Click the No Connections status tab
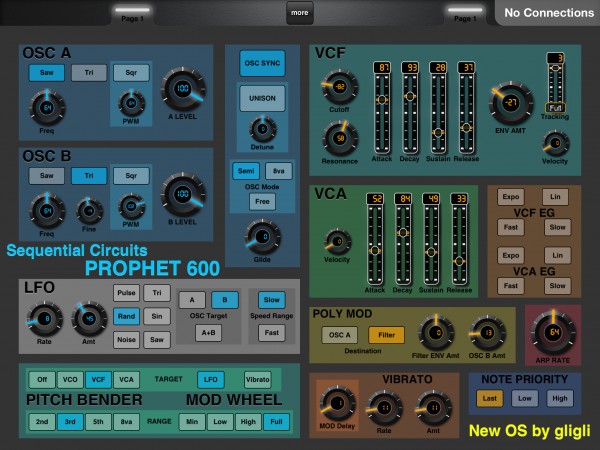The width and height of the screenshot is (600, 450). [548, 13]
